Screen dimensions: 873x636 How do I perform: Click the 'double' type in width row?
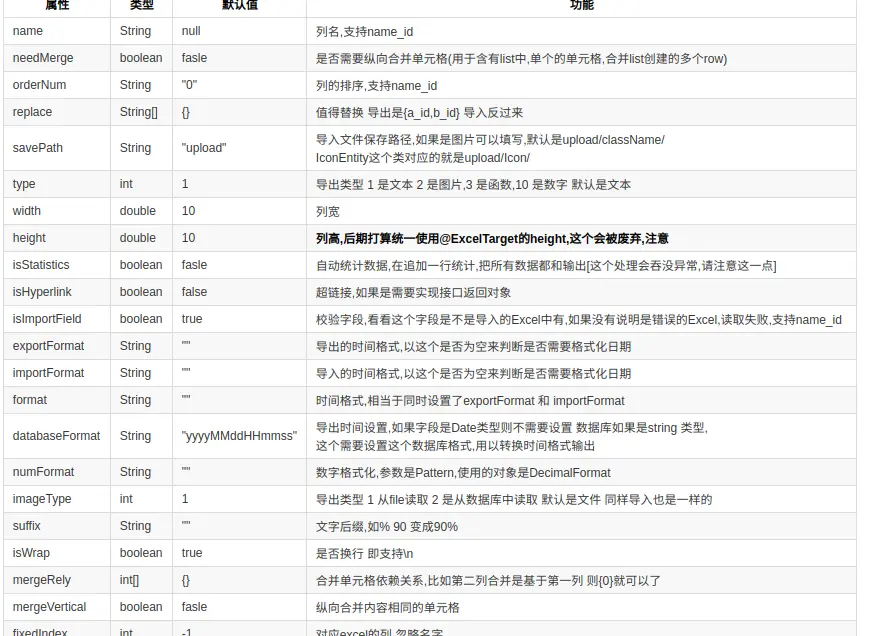(x=138, y=211)
